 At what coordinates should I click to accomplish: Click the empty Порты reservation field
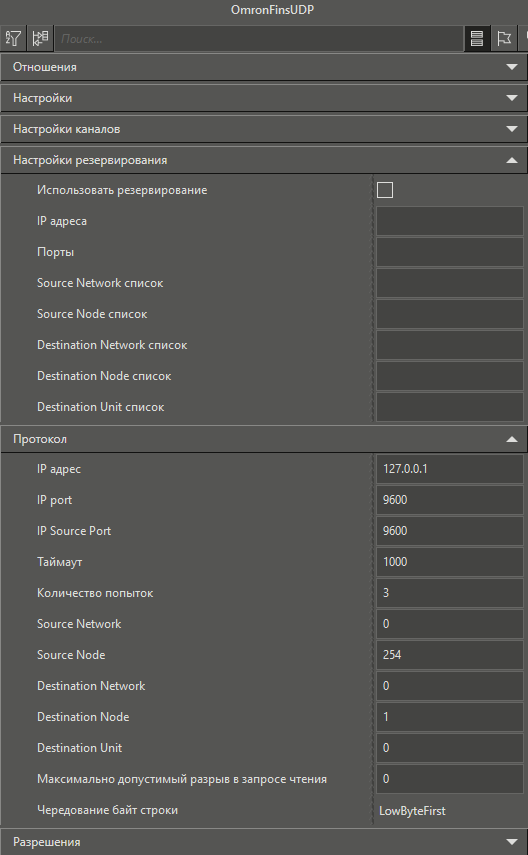coord(449,252)
